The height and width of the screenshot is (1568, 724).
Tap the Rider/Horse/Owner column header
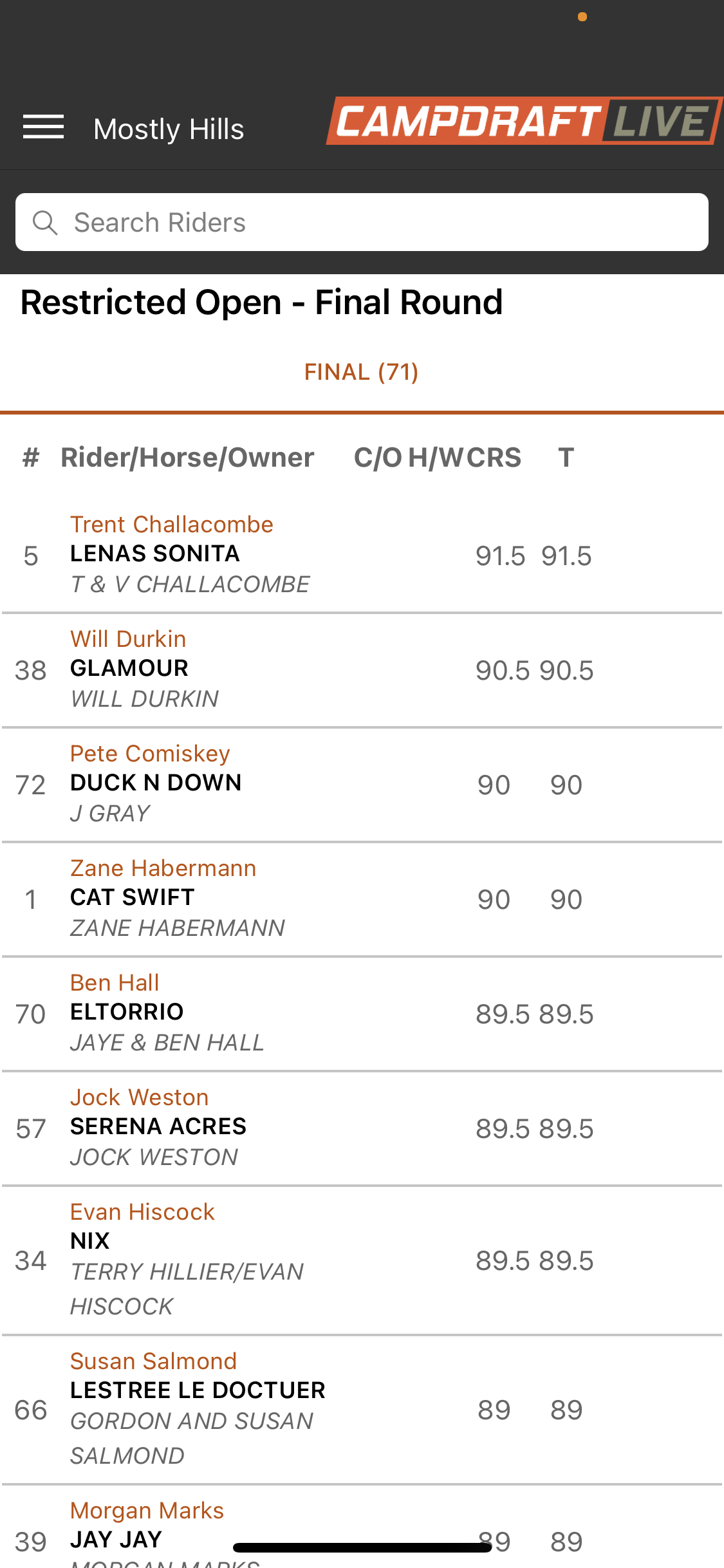[x=187, y=458]
